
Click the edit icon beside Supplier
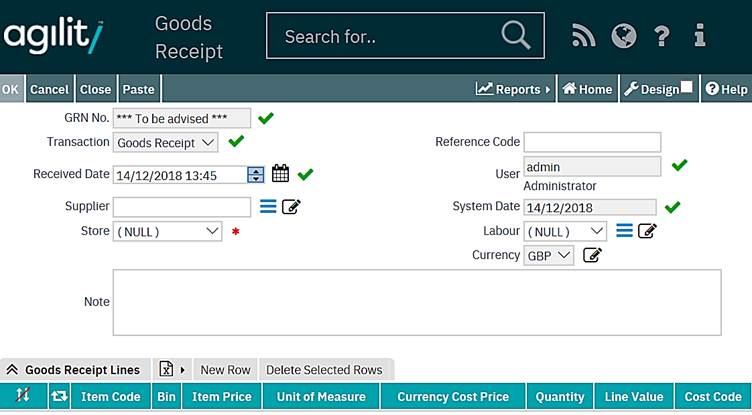[291, 207]
